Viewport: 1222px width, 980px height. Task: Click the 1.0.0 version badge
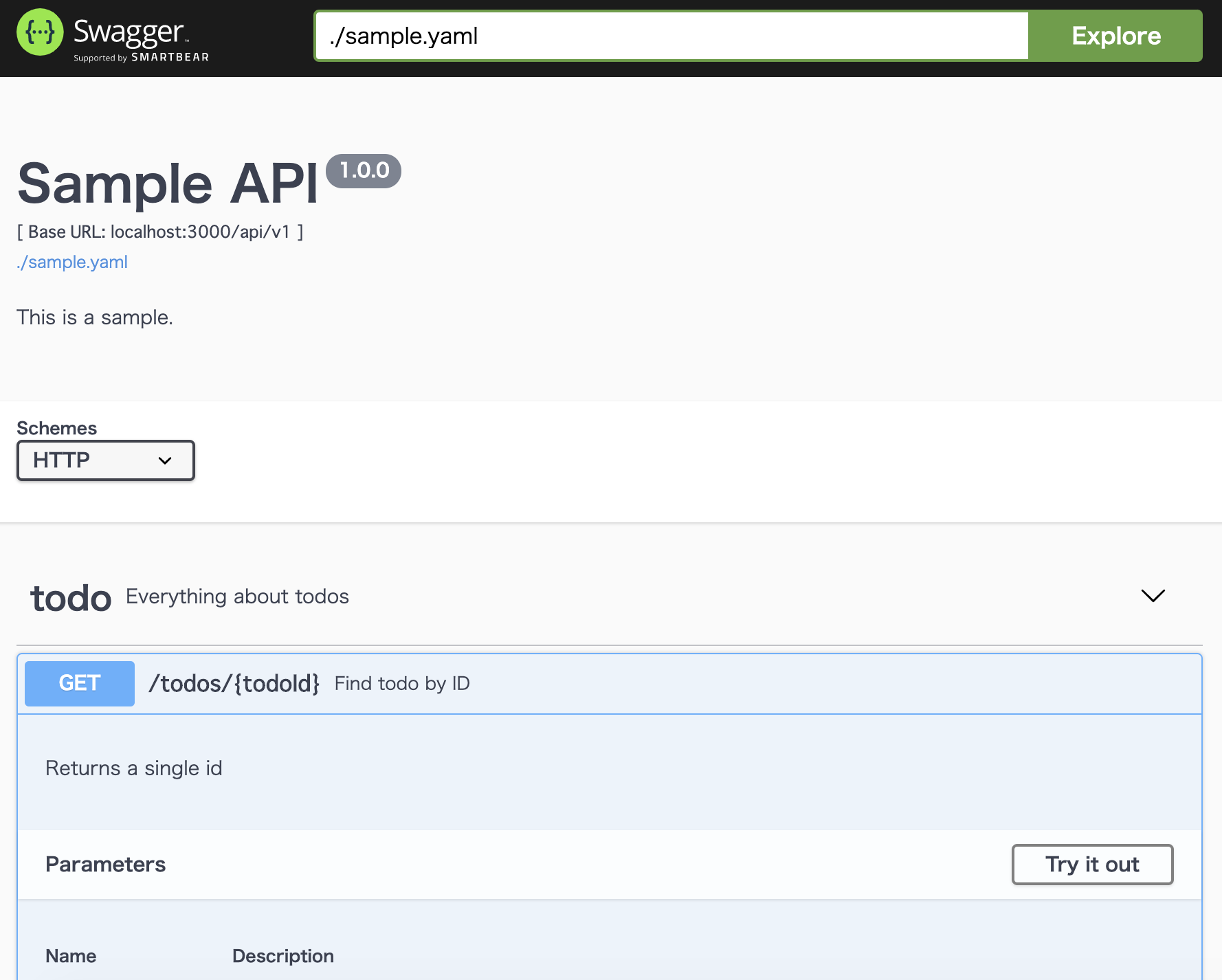pos(364,170)
